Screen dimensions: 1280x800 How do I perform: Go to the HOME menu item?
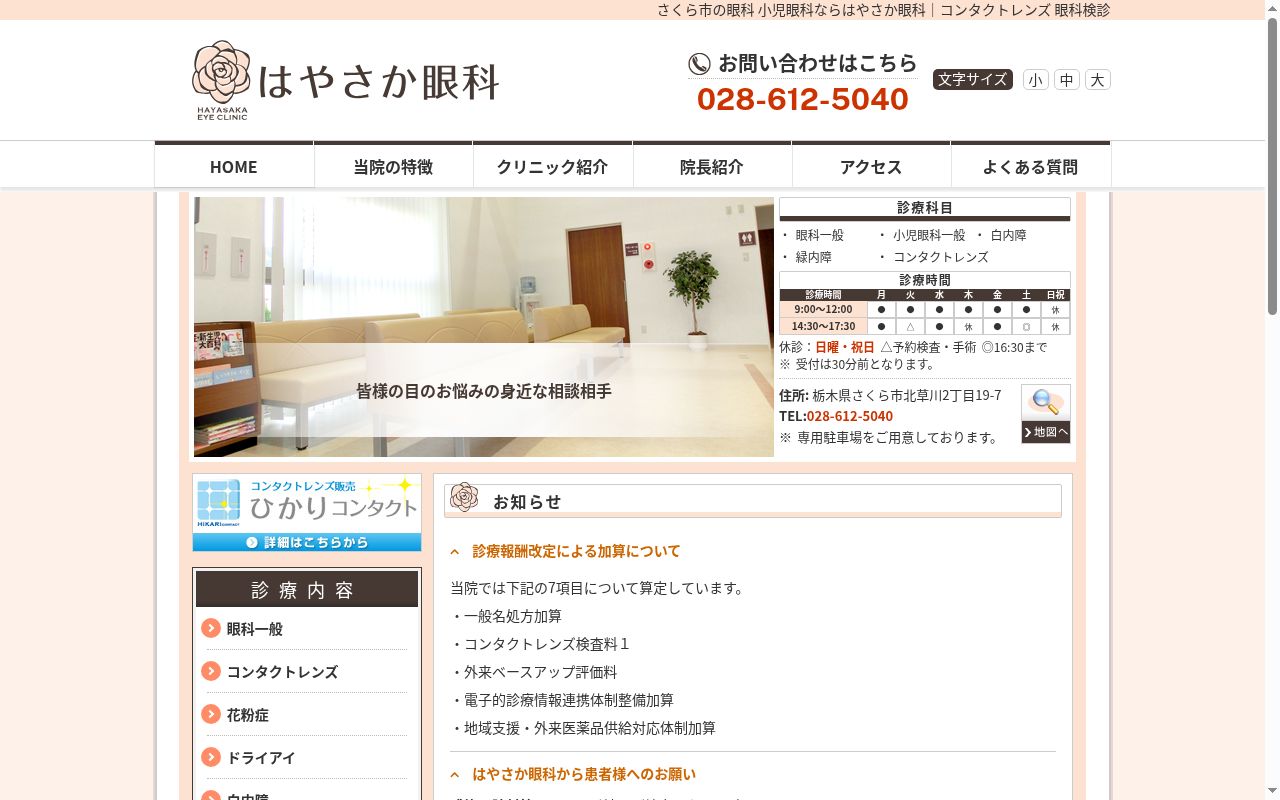click(234, 165)
